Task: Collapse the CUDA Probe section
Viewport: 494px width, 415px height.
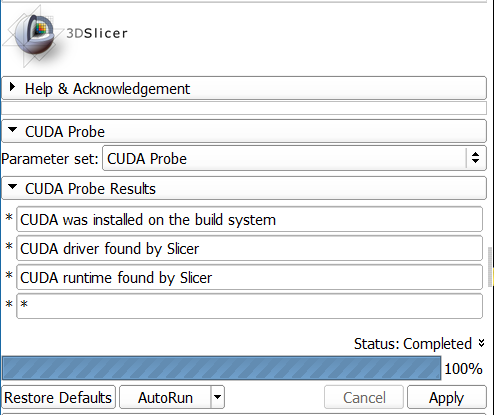Action: pos(244,131)
